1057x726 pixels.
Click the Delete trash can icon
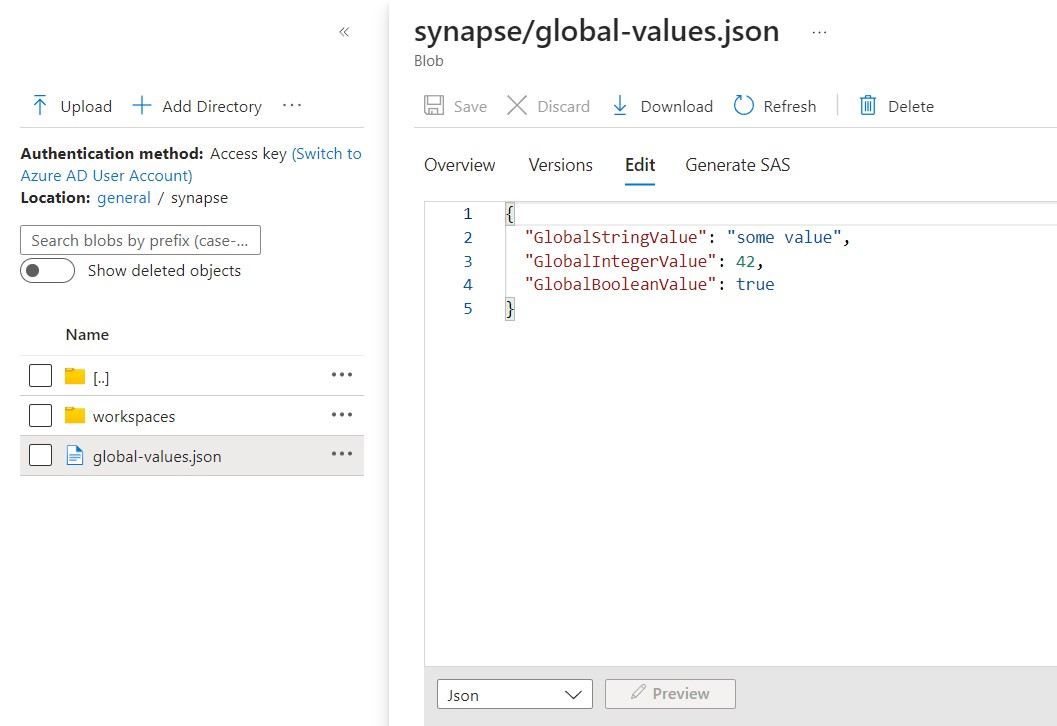click(868, 105)
